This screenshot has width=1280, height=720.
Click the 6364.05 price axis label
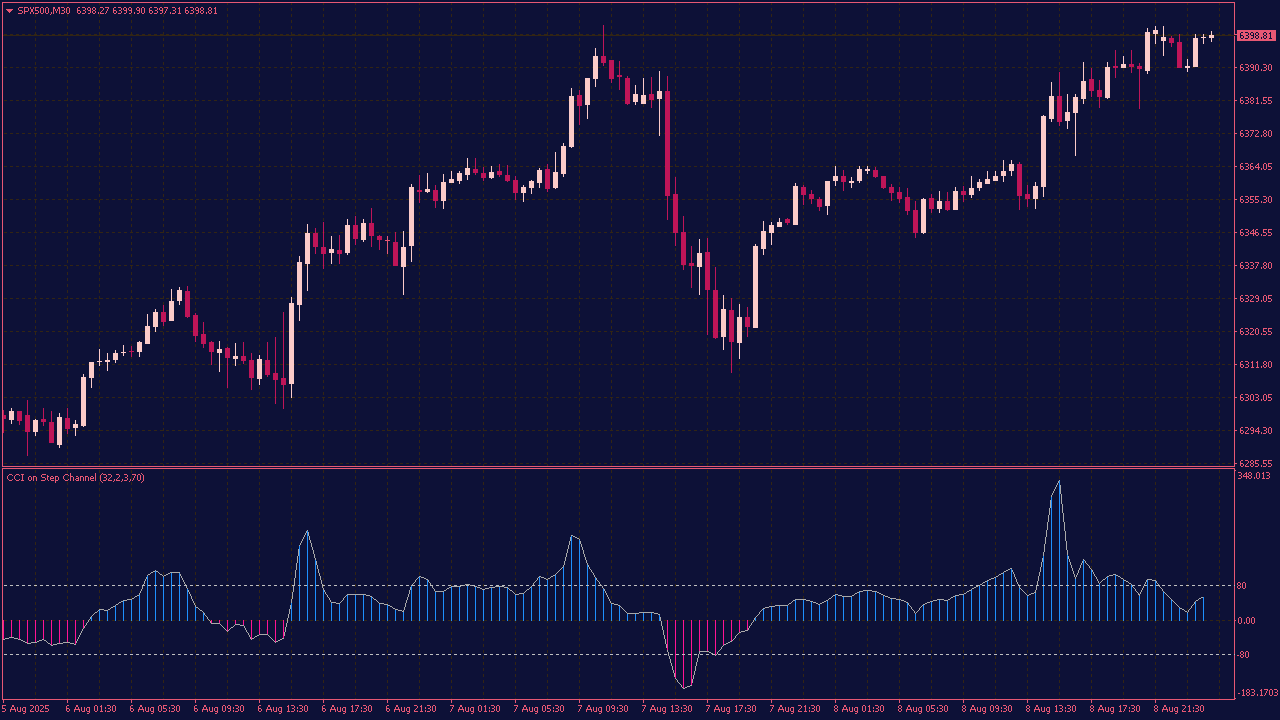pyautogui.click(x=1255, y=167)
